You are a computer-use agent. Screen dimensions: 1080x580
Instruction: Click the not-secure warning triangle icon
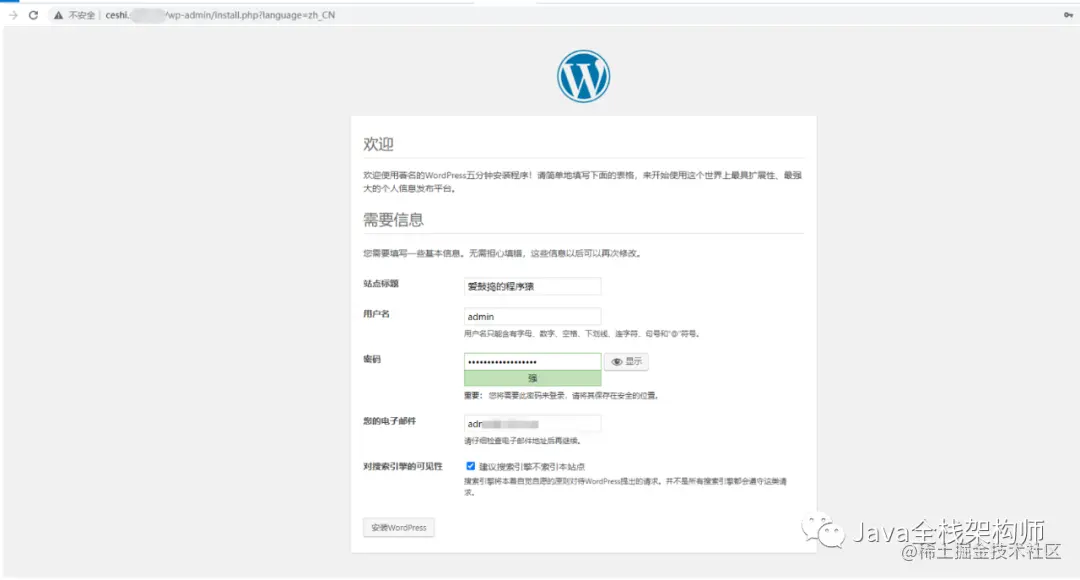pyautogui.click(x=59, y=15)
